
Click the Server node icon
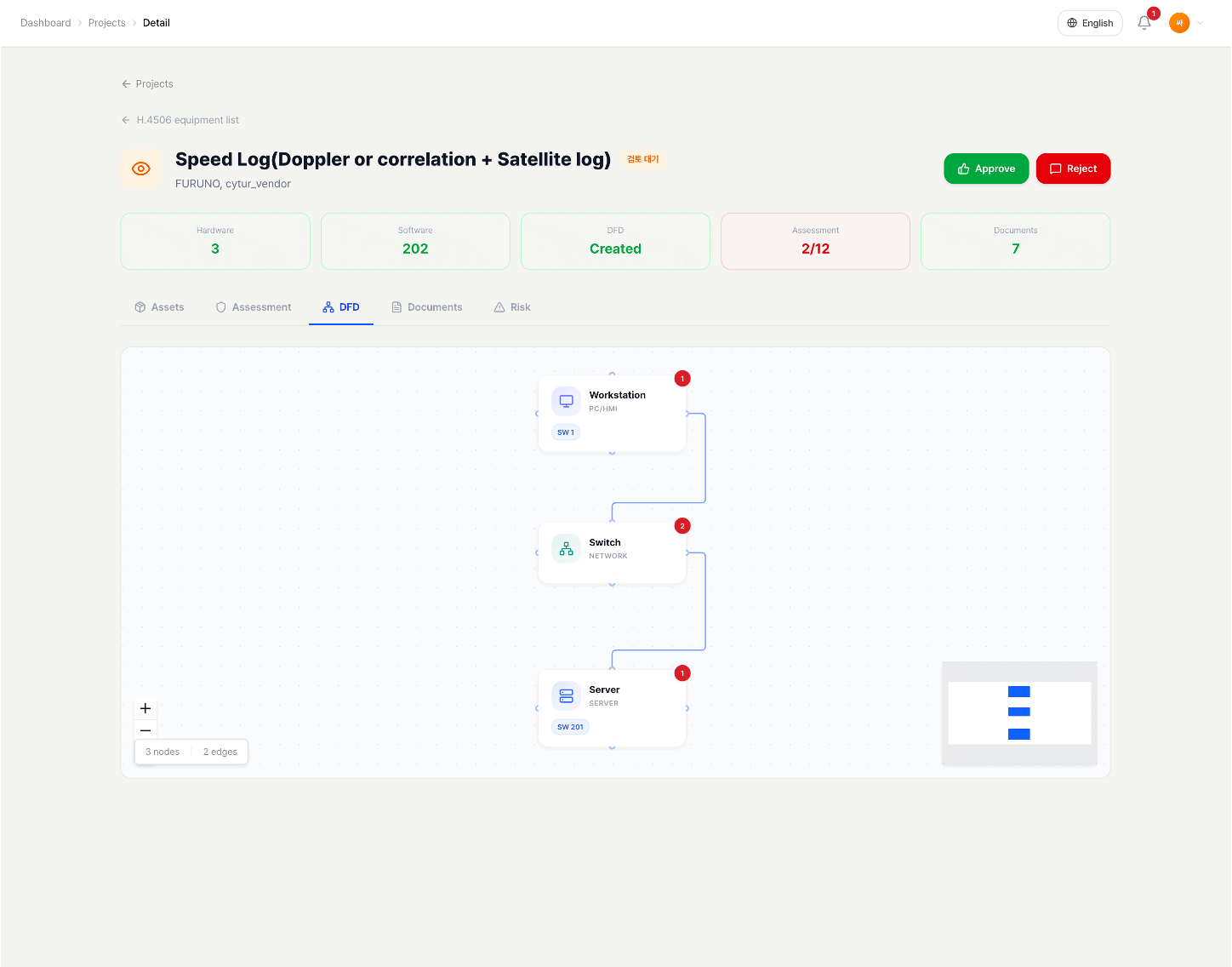566,695
